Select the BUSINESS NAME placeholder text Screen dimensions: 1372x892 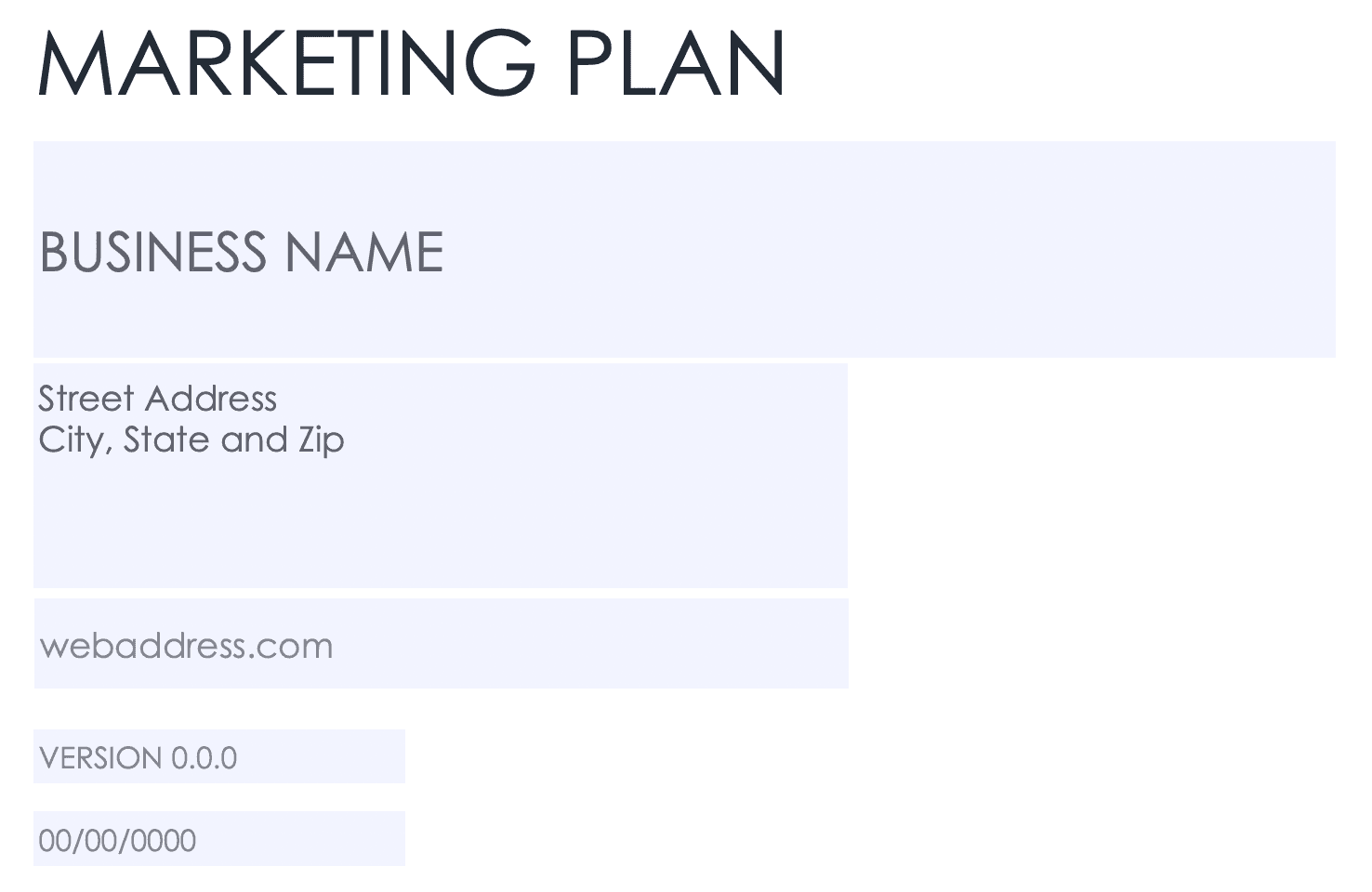[x=242, y=252]
